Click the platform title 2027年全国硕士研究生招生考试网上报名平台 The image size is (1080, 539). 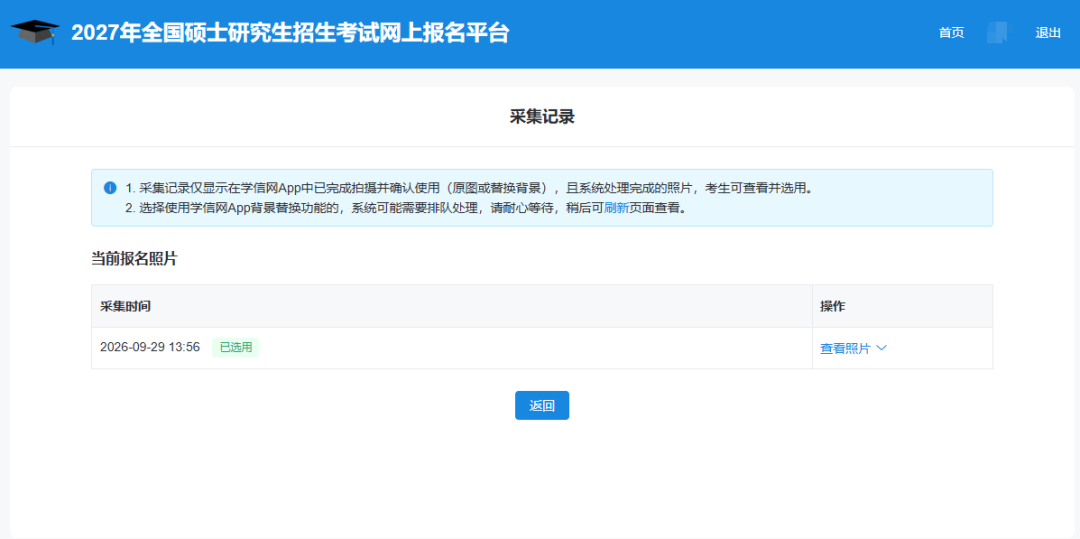pyautogui.click(x=290, y=33)
